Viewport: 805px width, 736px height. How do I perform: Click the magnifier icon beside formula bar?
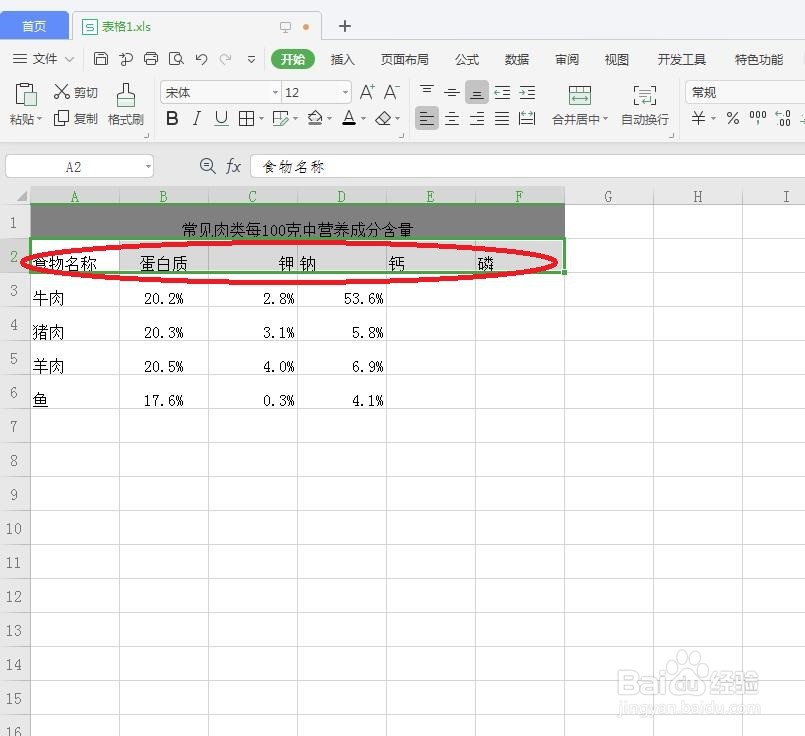click(x=207, y=166)
